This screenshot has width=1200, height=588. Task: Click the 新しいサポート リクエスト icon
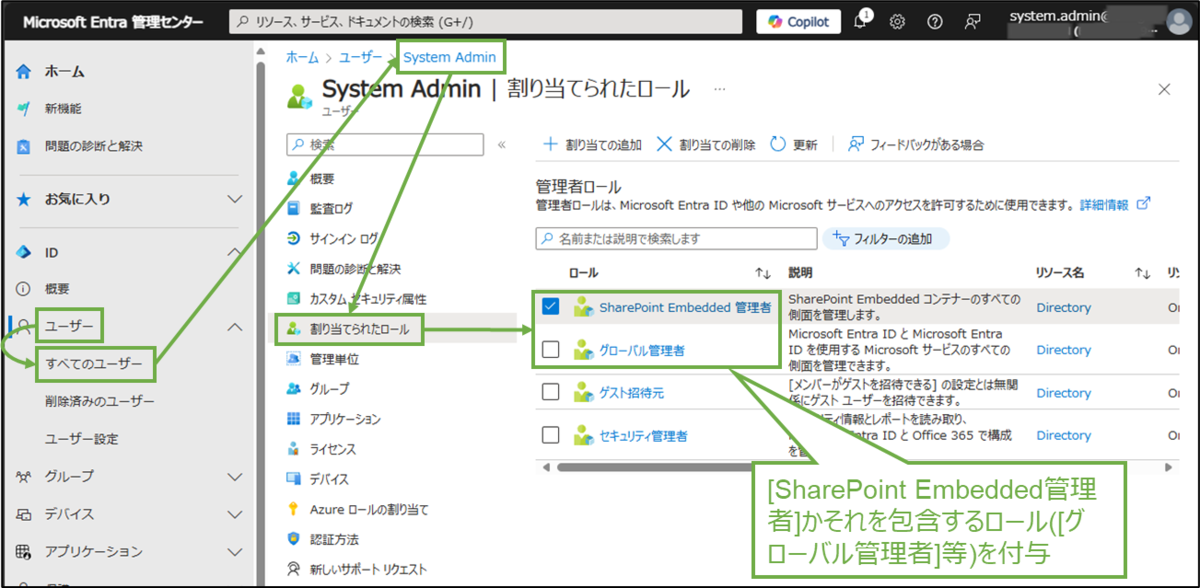pos(294,569)
